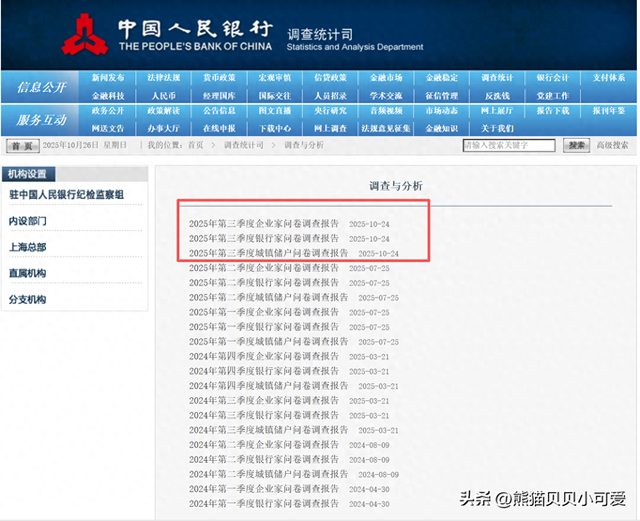This screenshot has height=521, width=640.
Task: Select 下载中心 in the service menu
Action: pos(275,129)
